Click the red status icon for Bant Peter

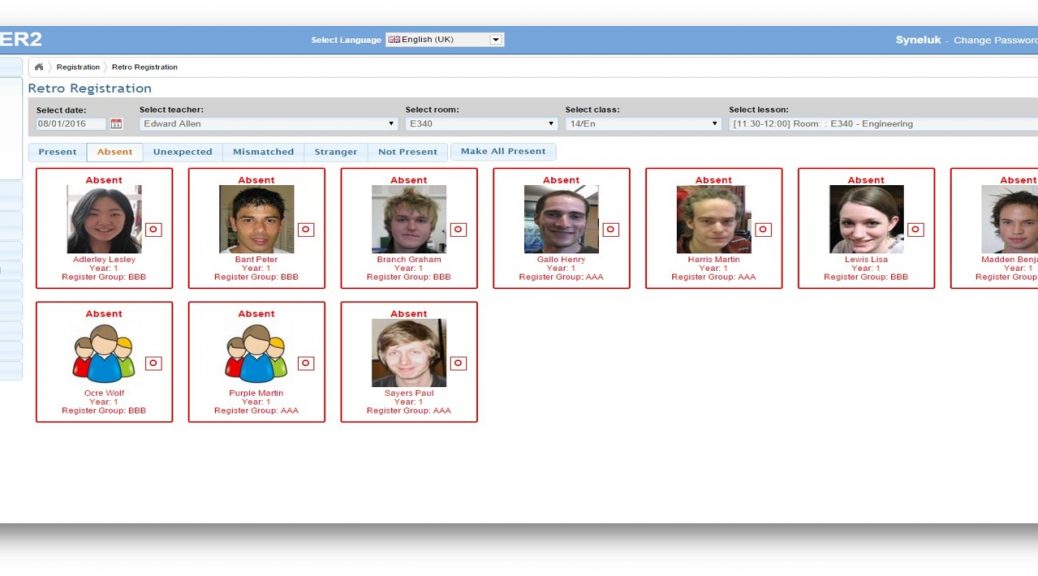pyautogui.click(x=306, y=229)
